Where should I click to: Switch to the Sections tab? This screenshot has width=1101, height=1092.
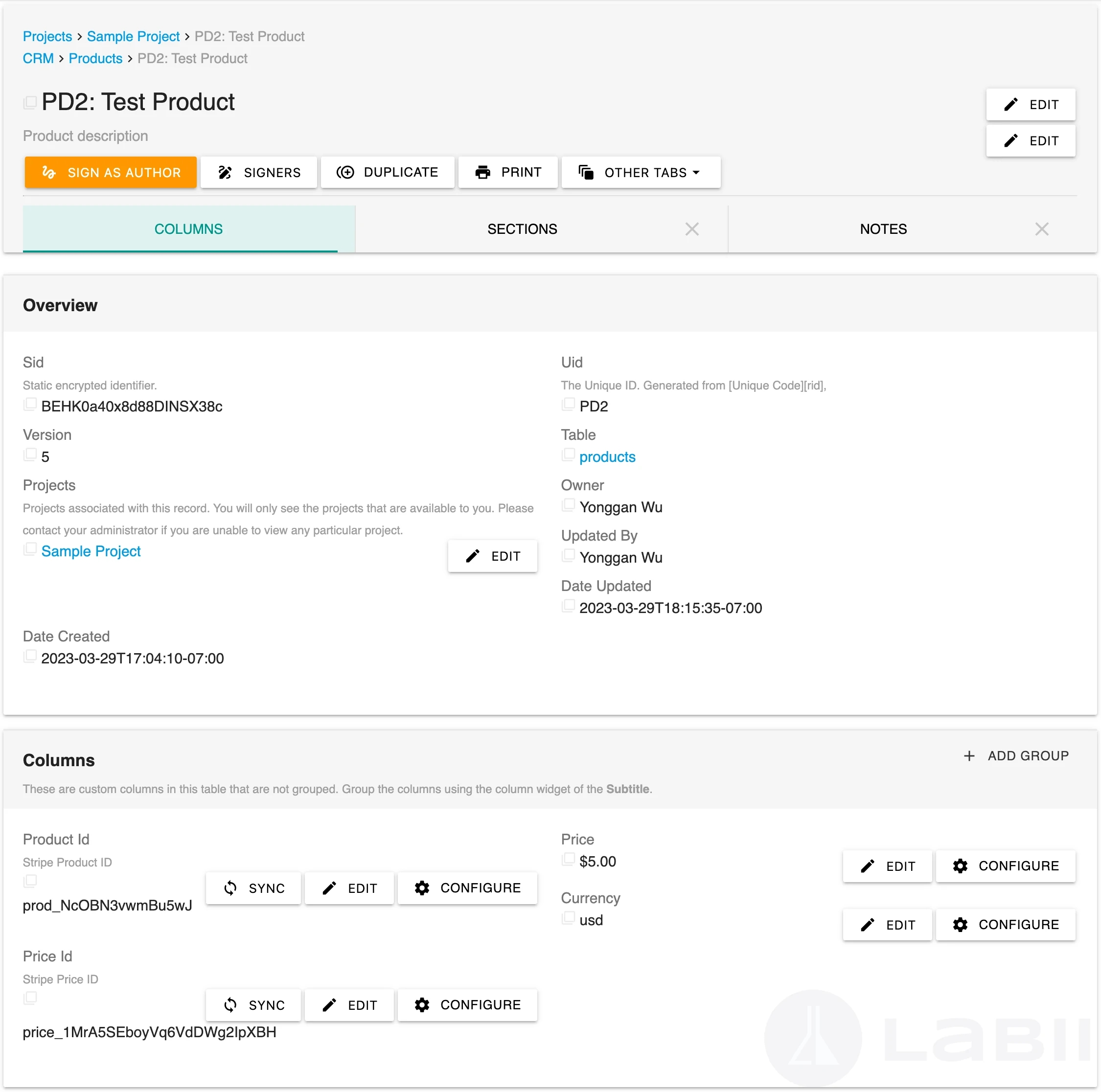[522, 229]
